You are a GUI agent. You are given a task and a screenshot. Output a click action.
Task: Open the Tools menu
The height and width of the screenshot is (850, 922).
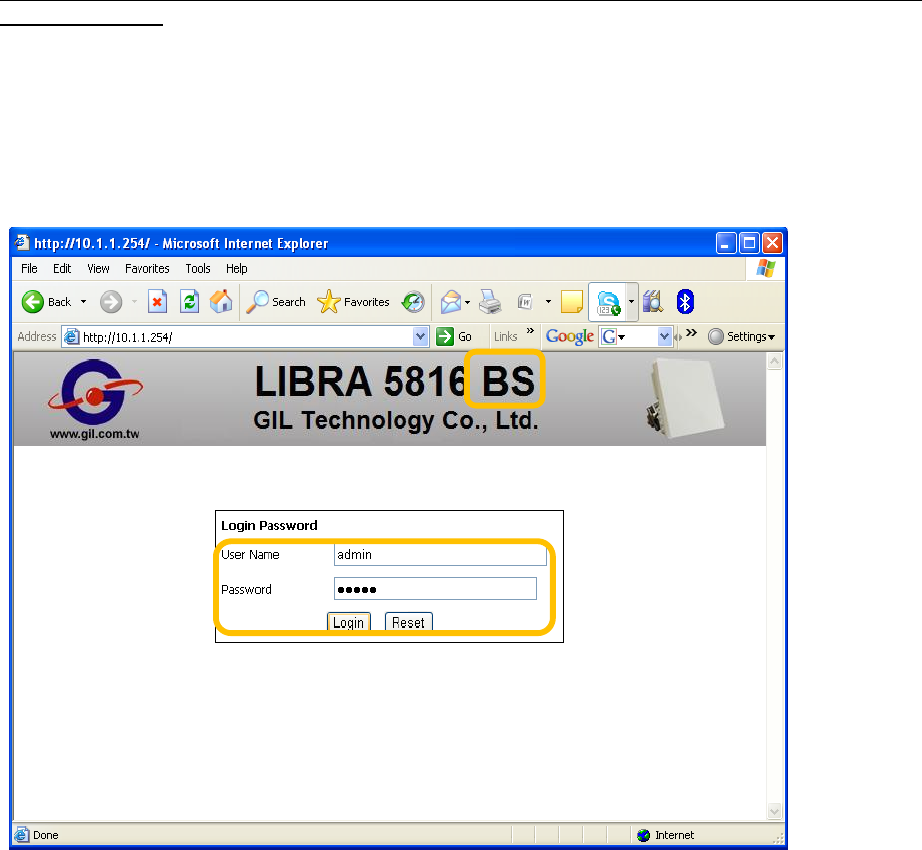click(198, 269)
